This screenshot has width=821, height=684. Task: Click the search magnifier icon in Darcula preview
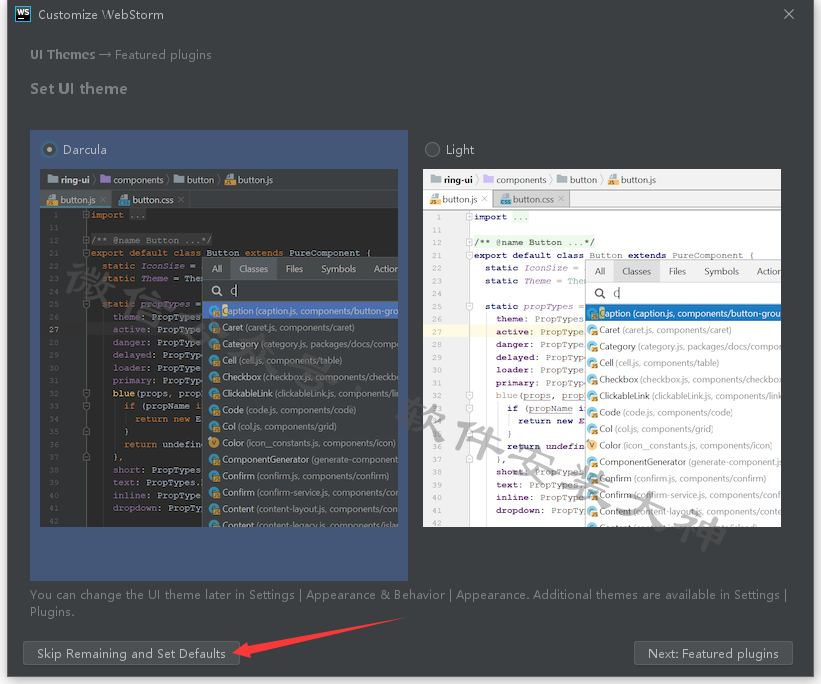tap(217, 291)
